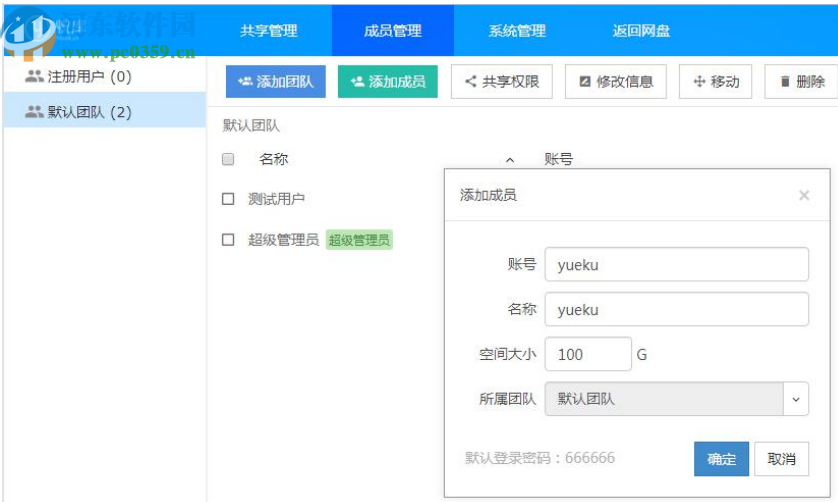Click the 添加成员 button

coord(387,81)
